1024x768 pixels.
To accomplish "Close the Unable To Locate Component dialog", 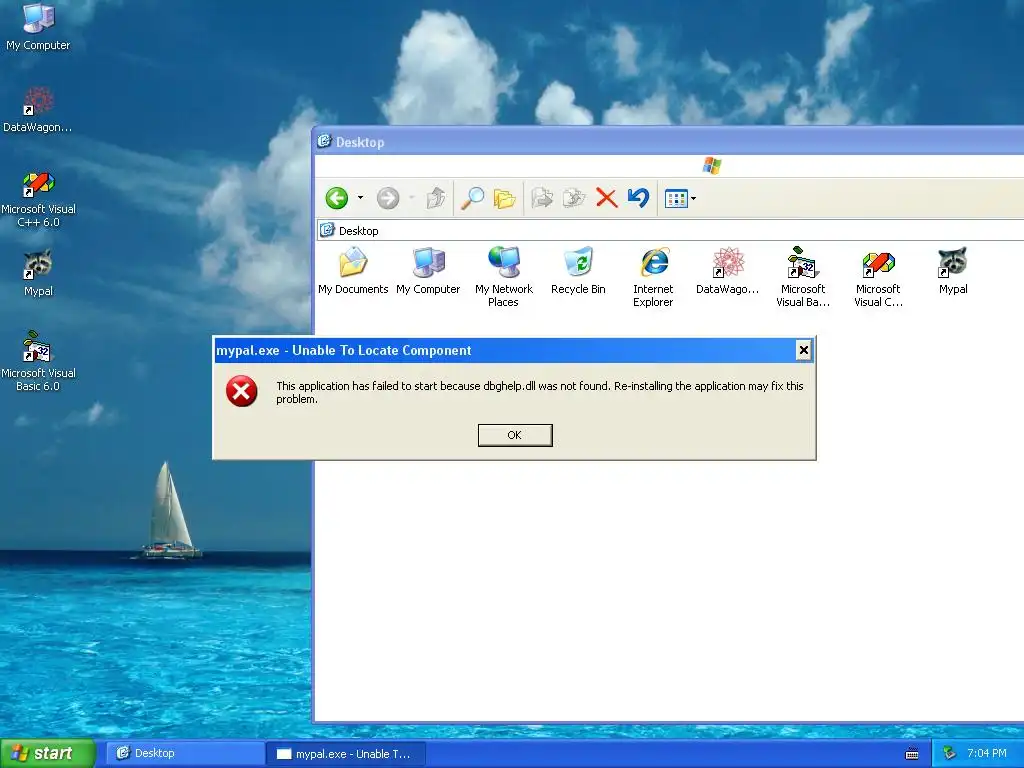I will (x=803, y=350).
